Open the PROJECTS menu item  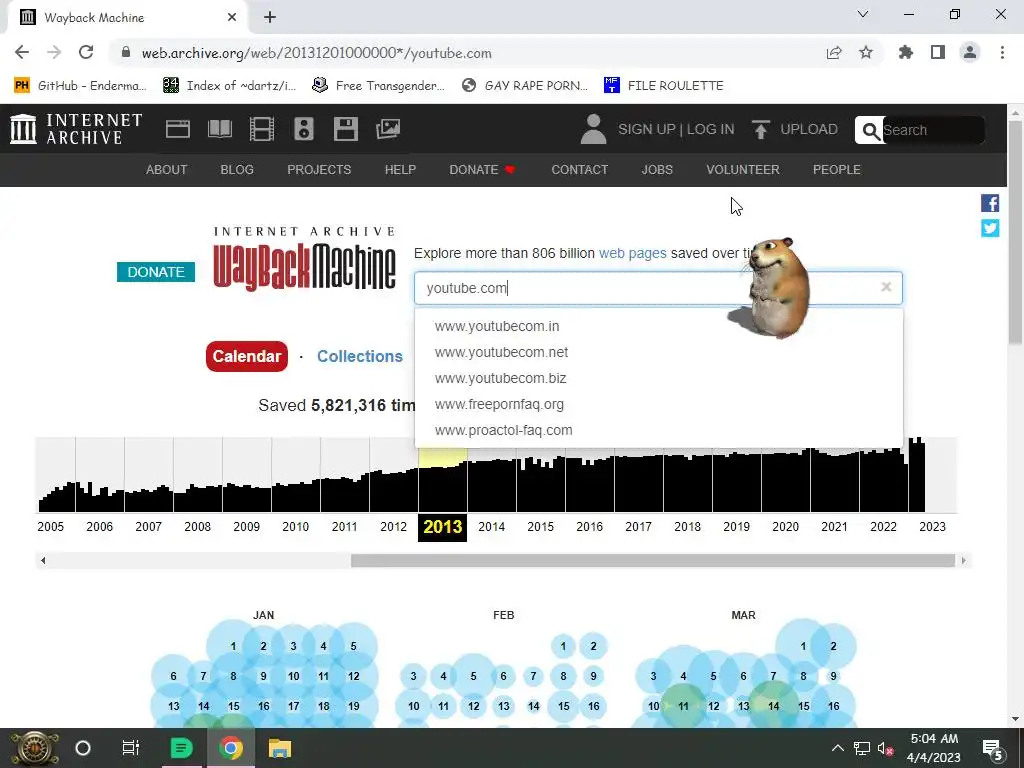coord(319,170)
